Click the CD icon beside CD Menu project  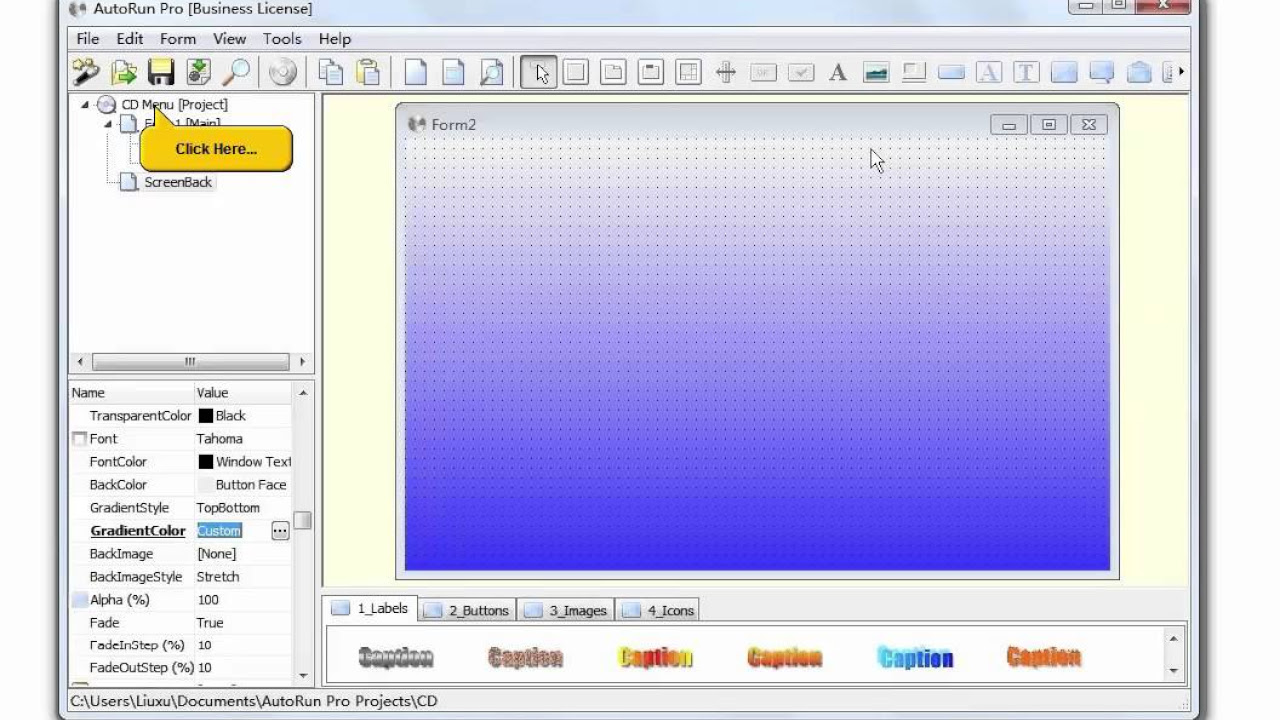(106, 104)
